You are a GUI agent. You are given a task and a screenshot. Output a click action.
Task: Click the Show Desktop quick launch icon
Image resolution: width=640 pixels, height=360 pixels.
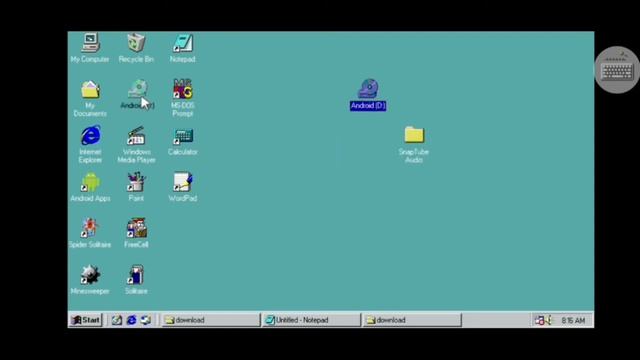(117, 320)
